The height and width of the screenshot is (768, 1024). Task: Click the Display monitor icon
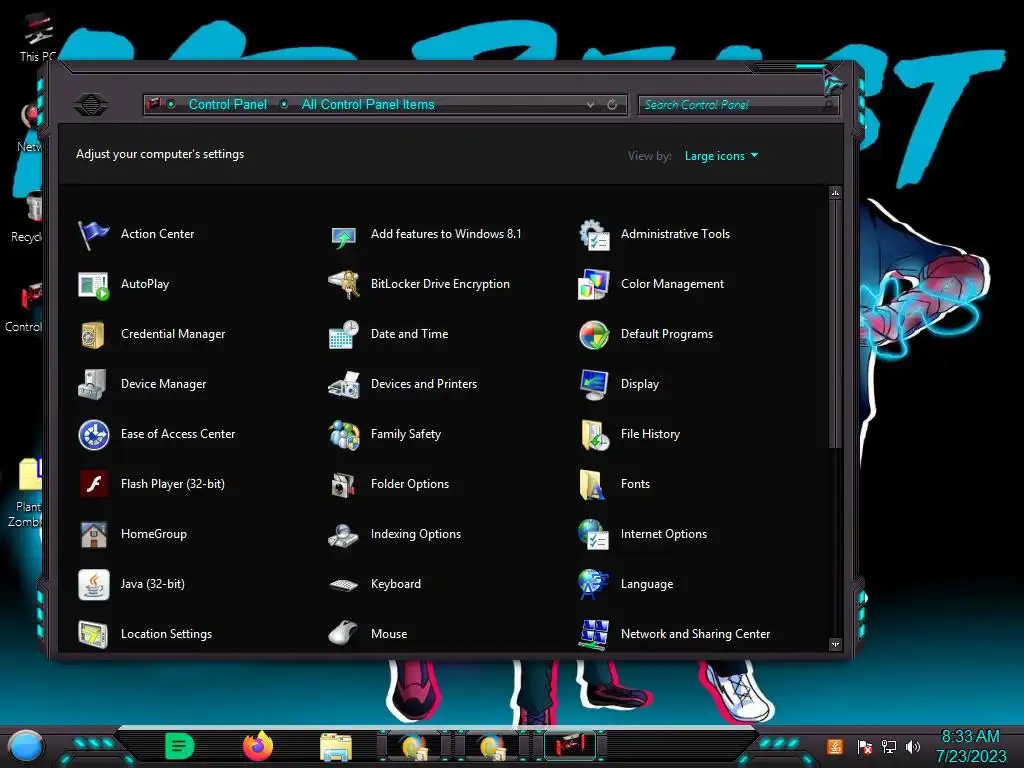coord(594,385)
